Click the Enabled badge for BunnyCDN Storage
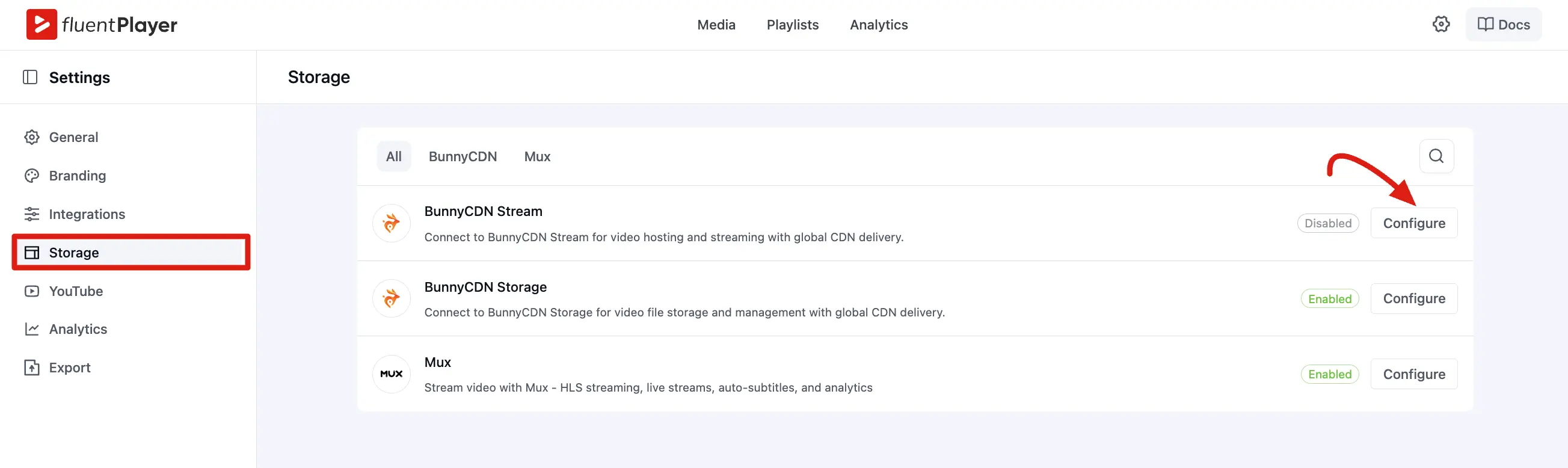The height and width of the screenshot is (468, 1568). click(1329, 299)
